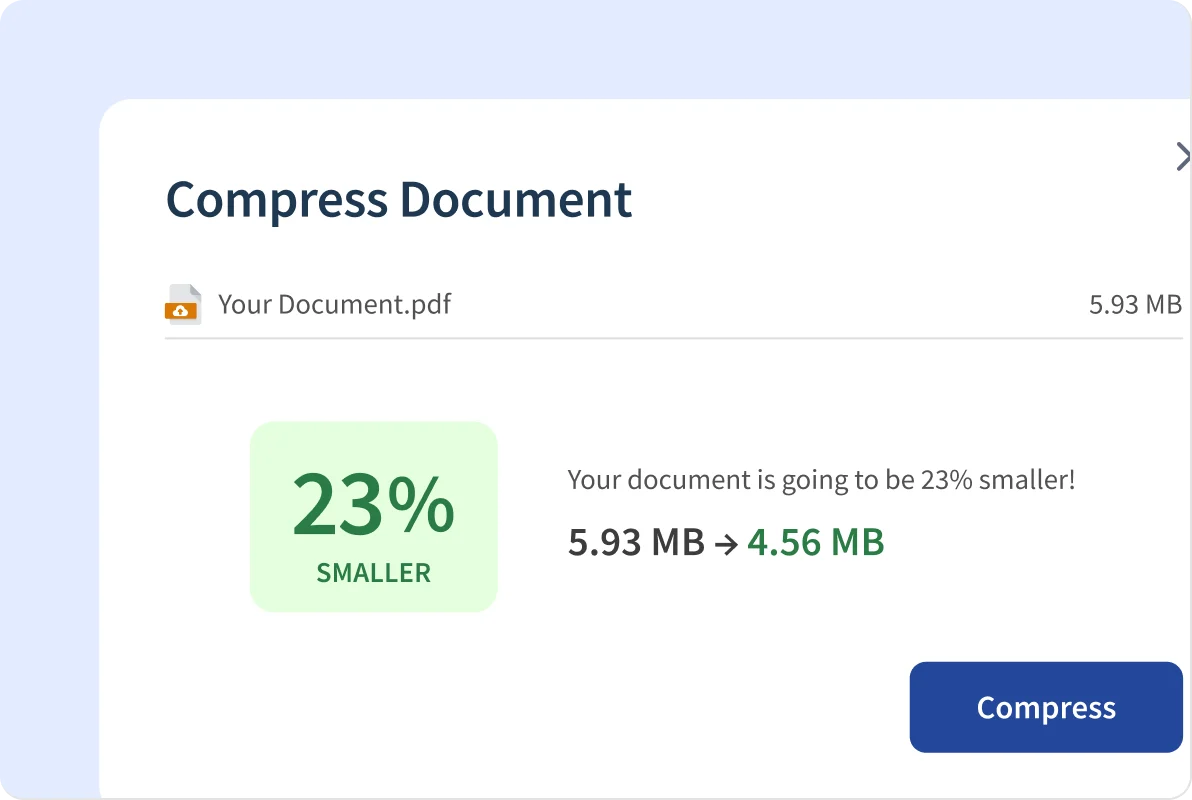Image resolution: width=1192 pixels, height=800 pixels.
Task: Click the sentence about your document being smaller
Action: click(821, 479)
